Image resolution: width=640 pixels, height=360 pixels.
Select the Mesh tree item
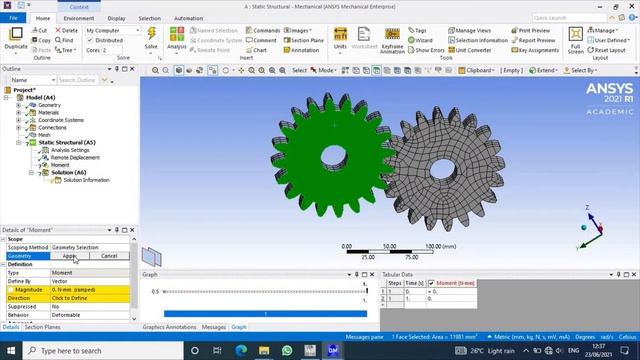point(44,135)
